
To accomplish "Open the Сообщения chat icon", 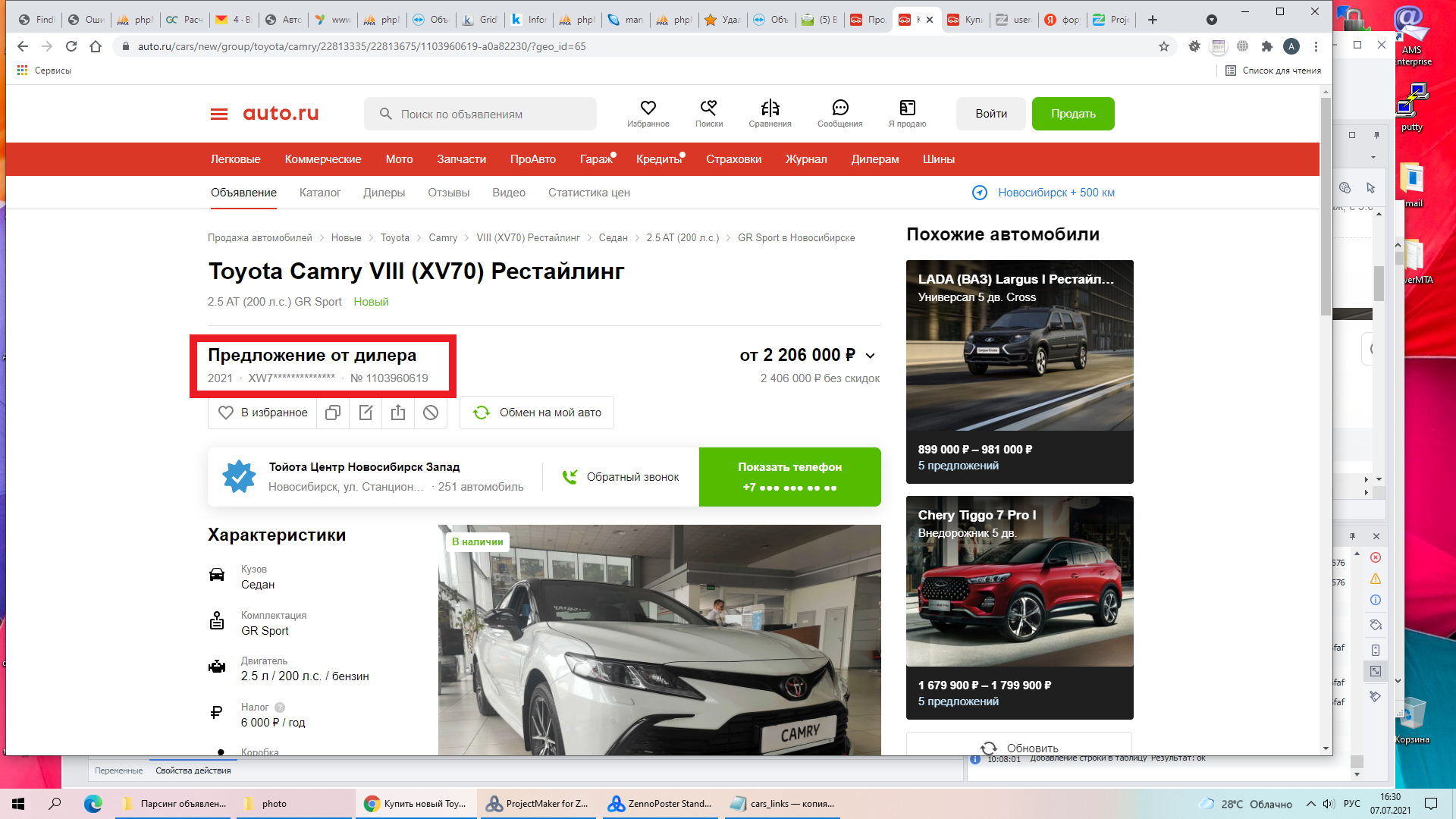I will (839, 108).
